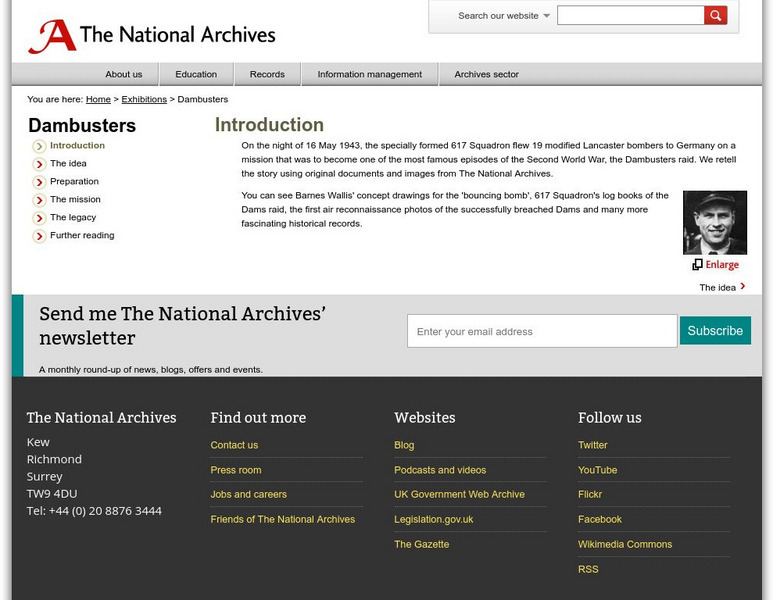Image resolution: width=773 pixels, height=600 pixels.
Task: Click the Find out more footer heading
Action: (x=258, y=418)
